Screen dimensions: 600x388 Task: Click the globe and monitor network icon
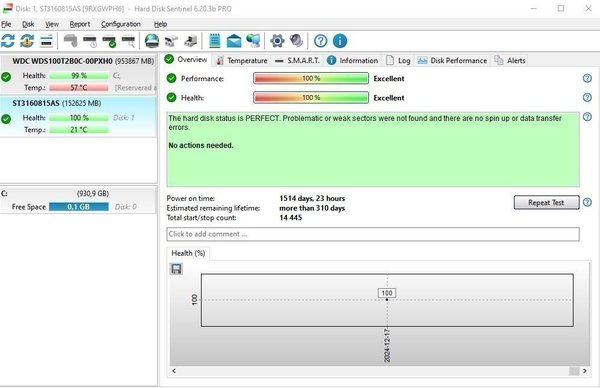click(253, 41)
